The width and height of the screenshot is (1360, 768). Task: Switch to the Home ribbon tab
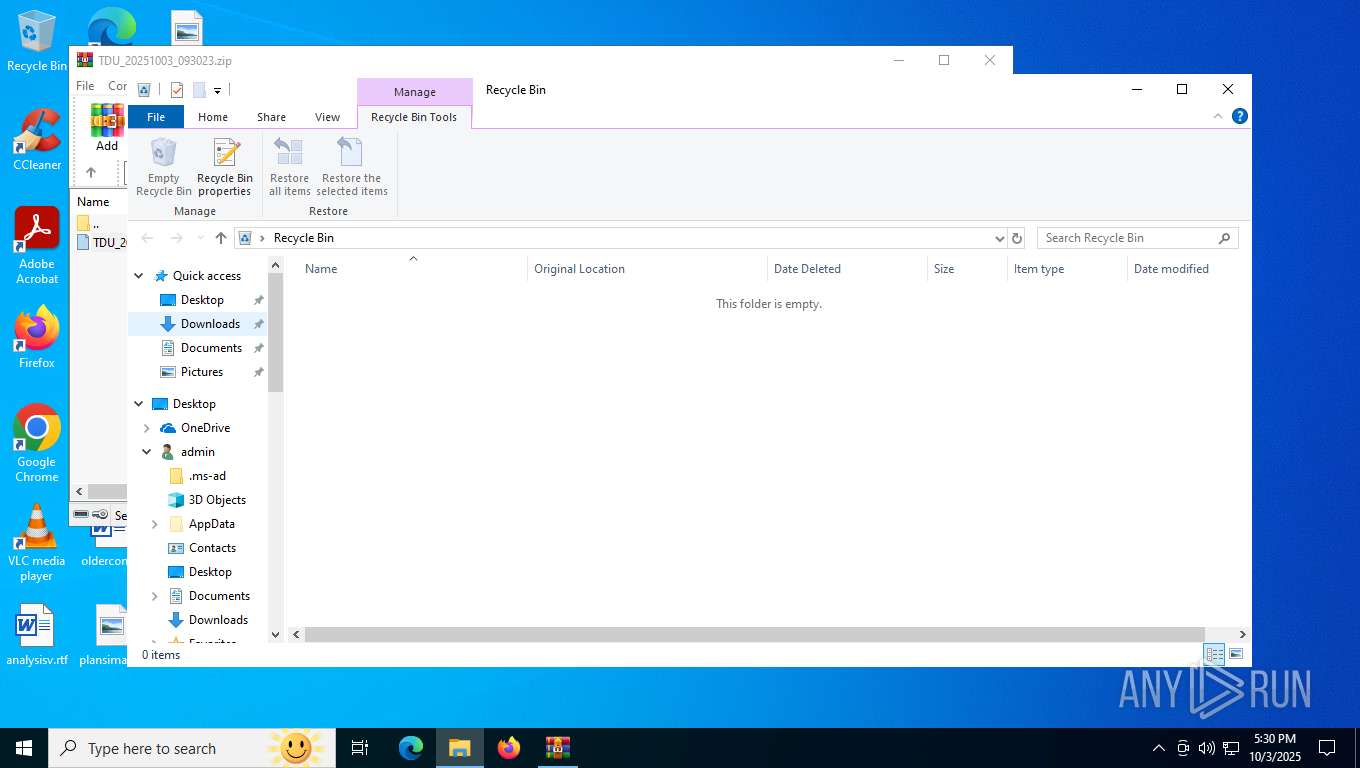tap(213, 117)
